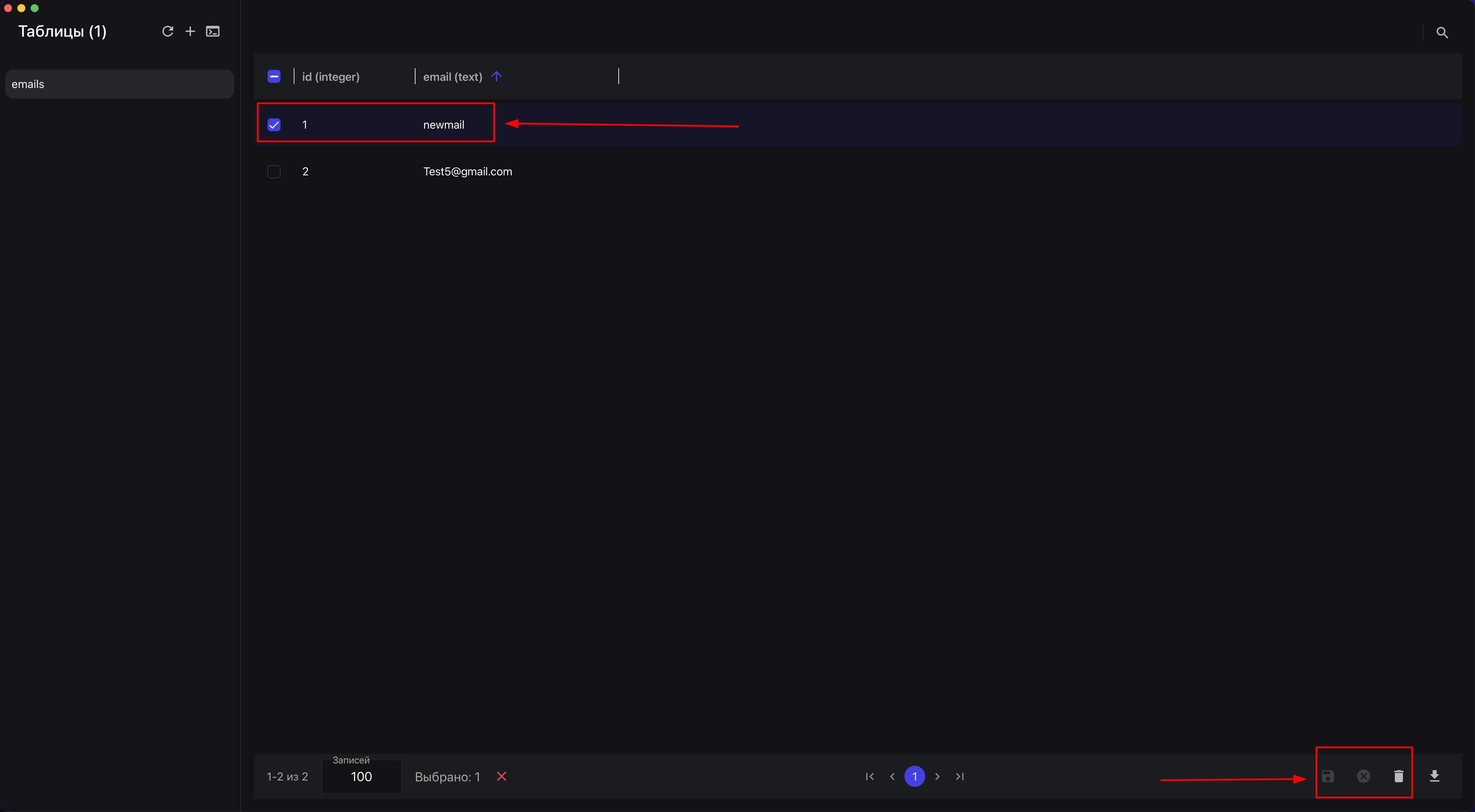The image size is (1475, 812).
Task: Uncheck the row 1 checkbox
Action: pos(274,125)
